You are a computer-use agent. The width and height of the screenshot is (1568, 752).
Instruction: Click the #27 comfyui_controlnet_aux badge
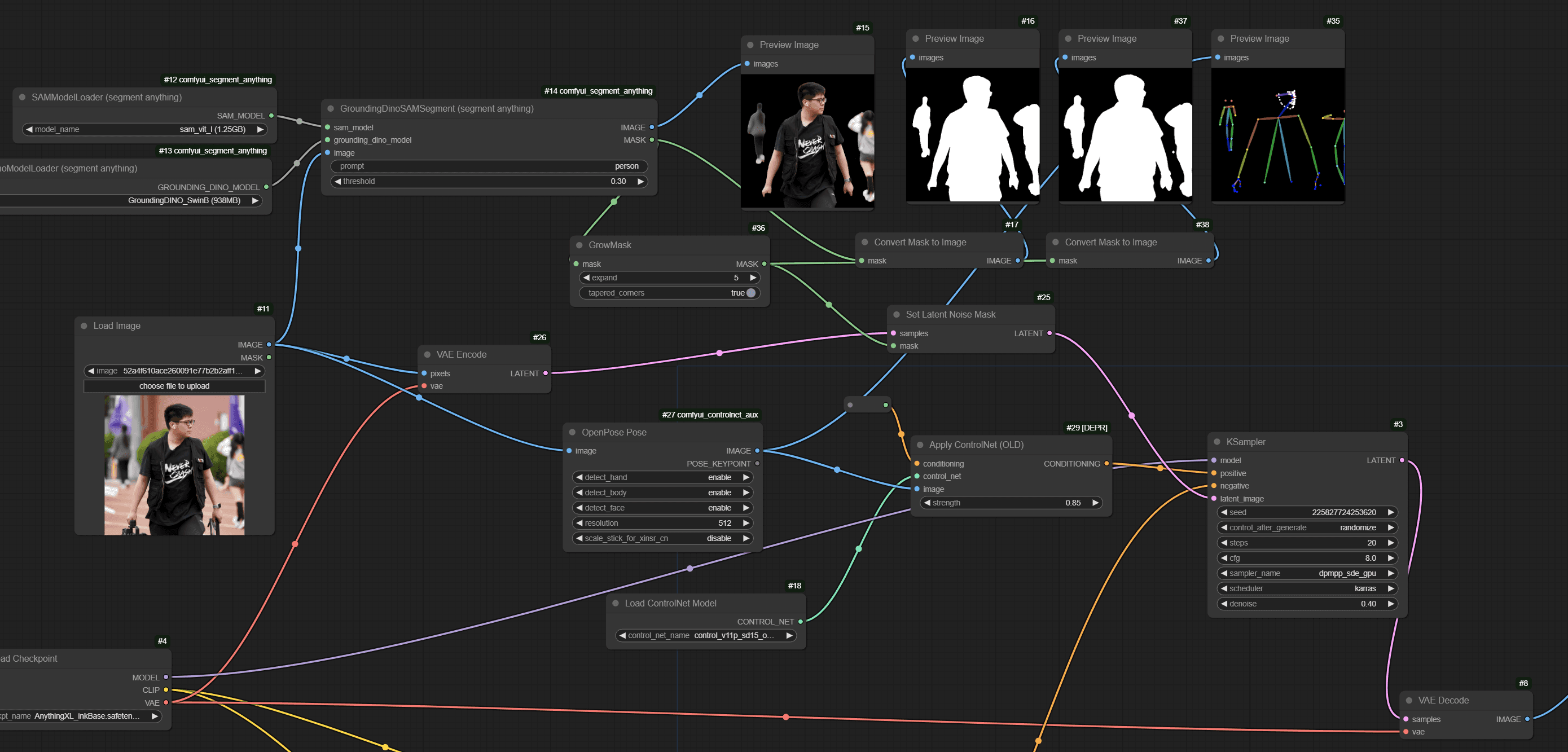(710, 414)
